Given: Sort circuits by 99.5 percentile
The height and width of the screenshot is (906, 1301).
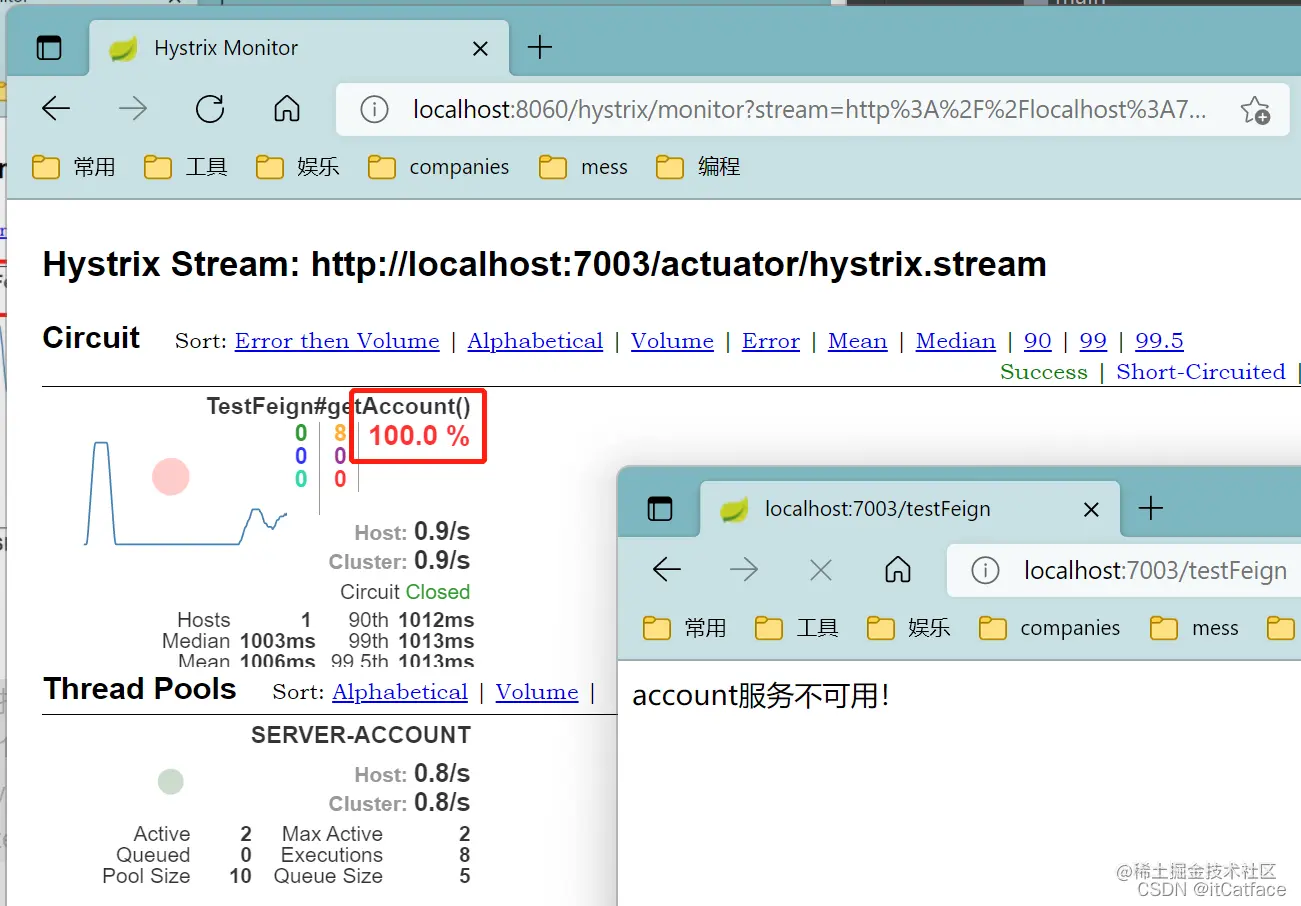Looking at the screenshot, I should pos(1159,341).
